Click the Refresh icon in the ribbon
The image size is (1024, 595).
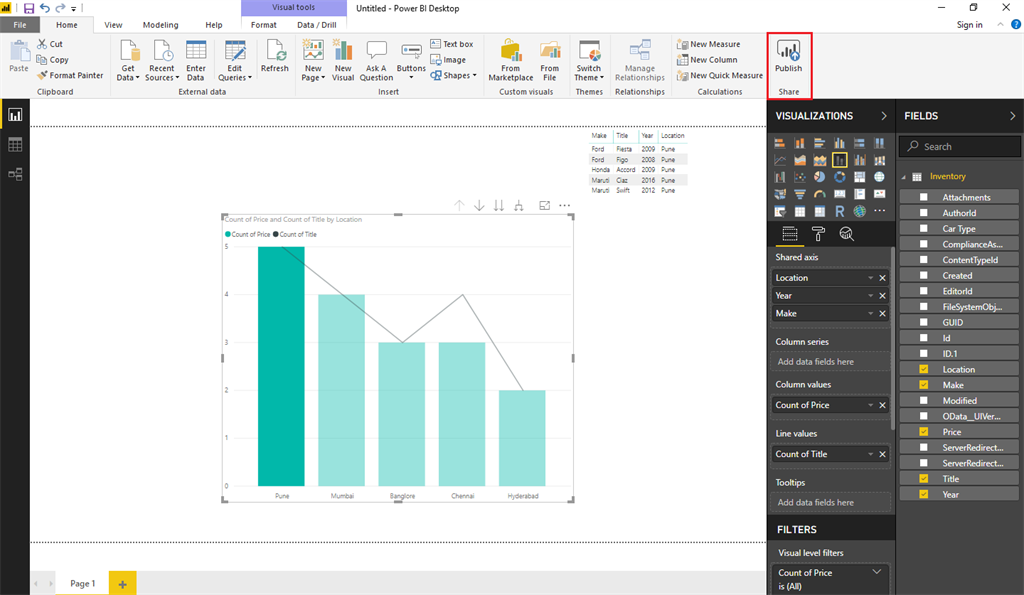click(x=275, y=57)
